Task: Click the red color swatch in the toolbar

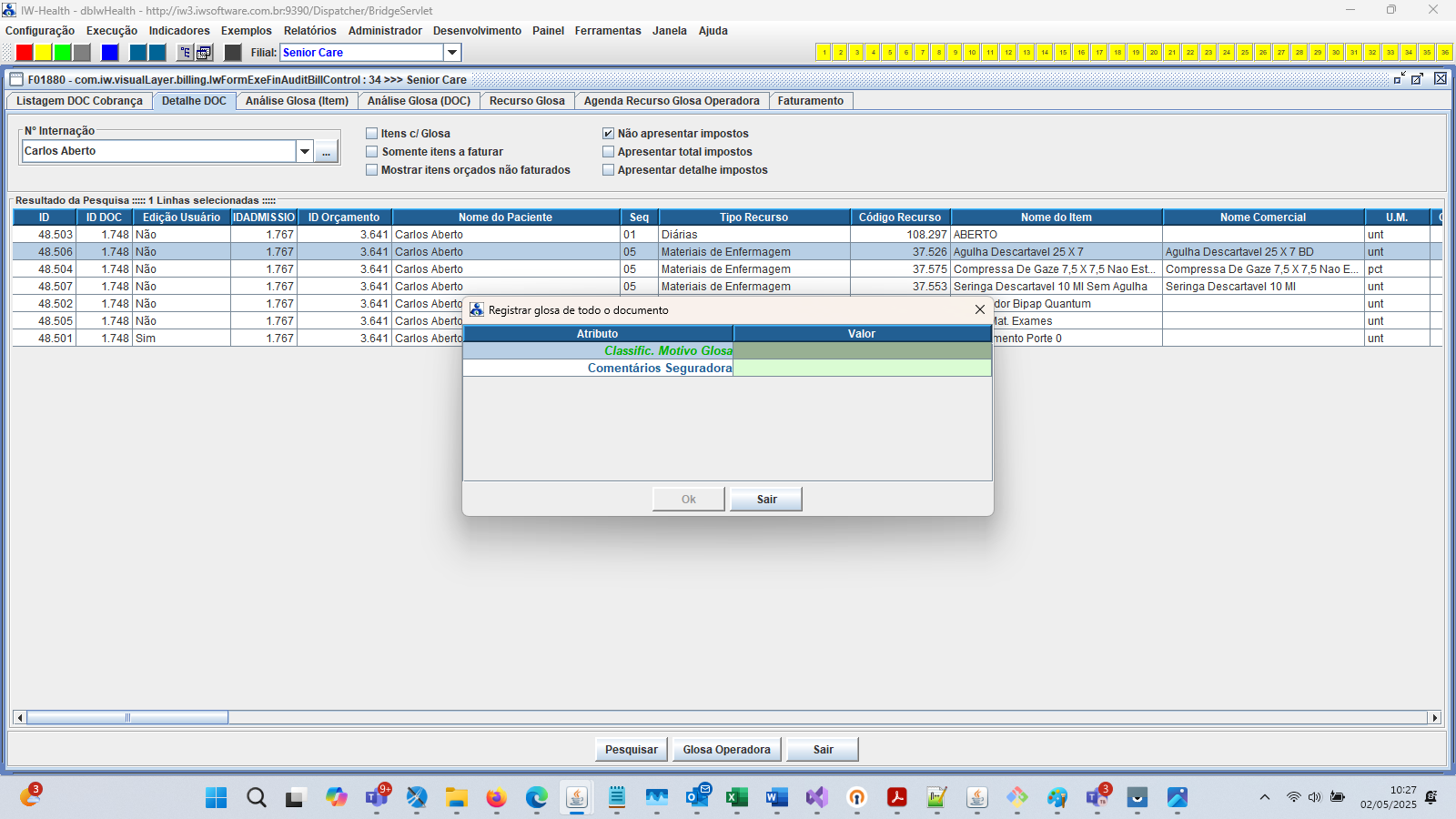Action: tap(25, 53)
